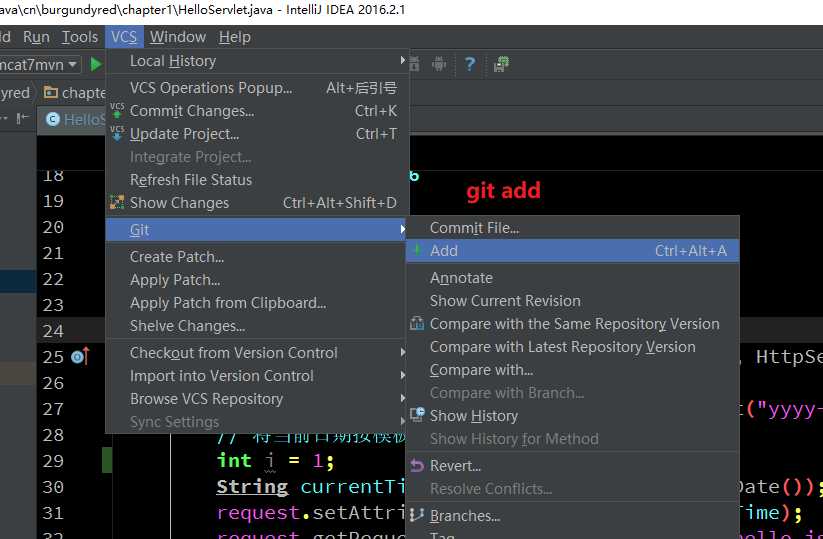823x539 pixels.
Task: Choose Checkout from Version Control
Action: 257,353
